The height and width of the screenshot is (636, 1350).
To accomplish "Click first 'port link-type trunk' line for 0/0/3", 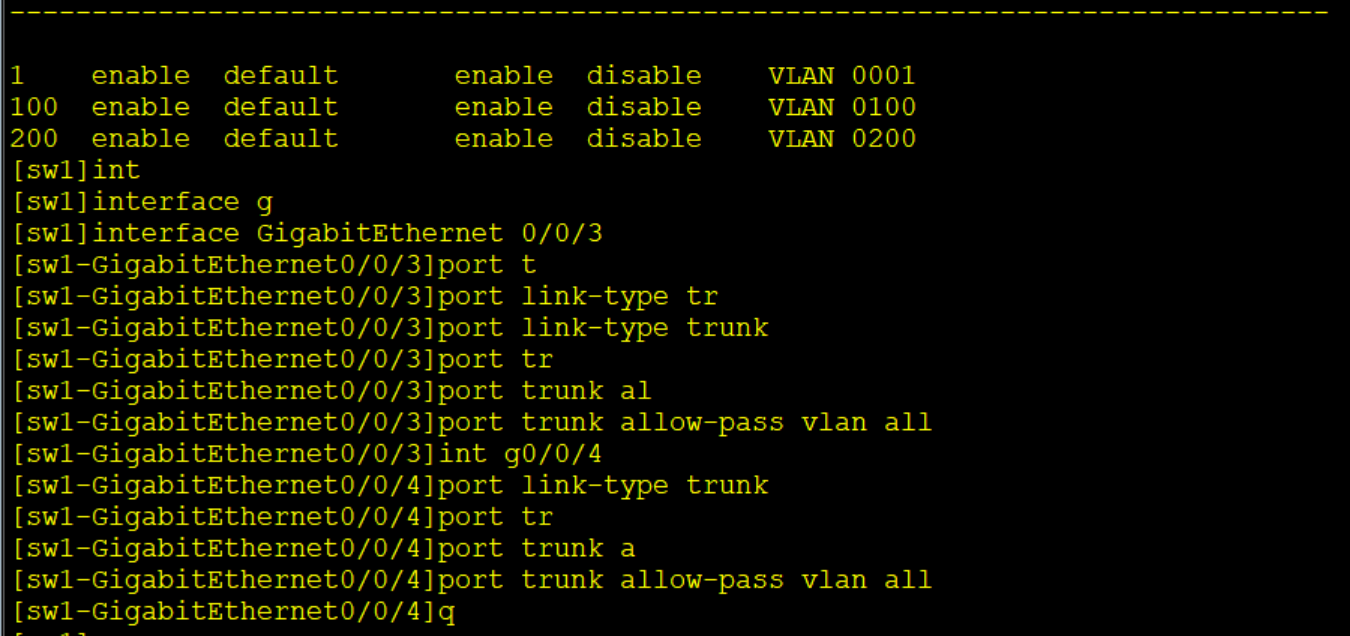I will [389, 328].
